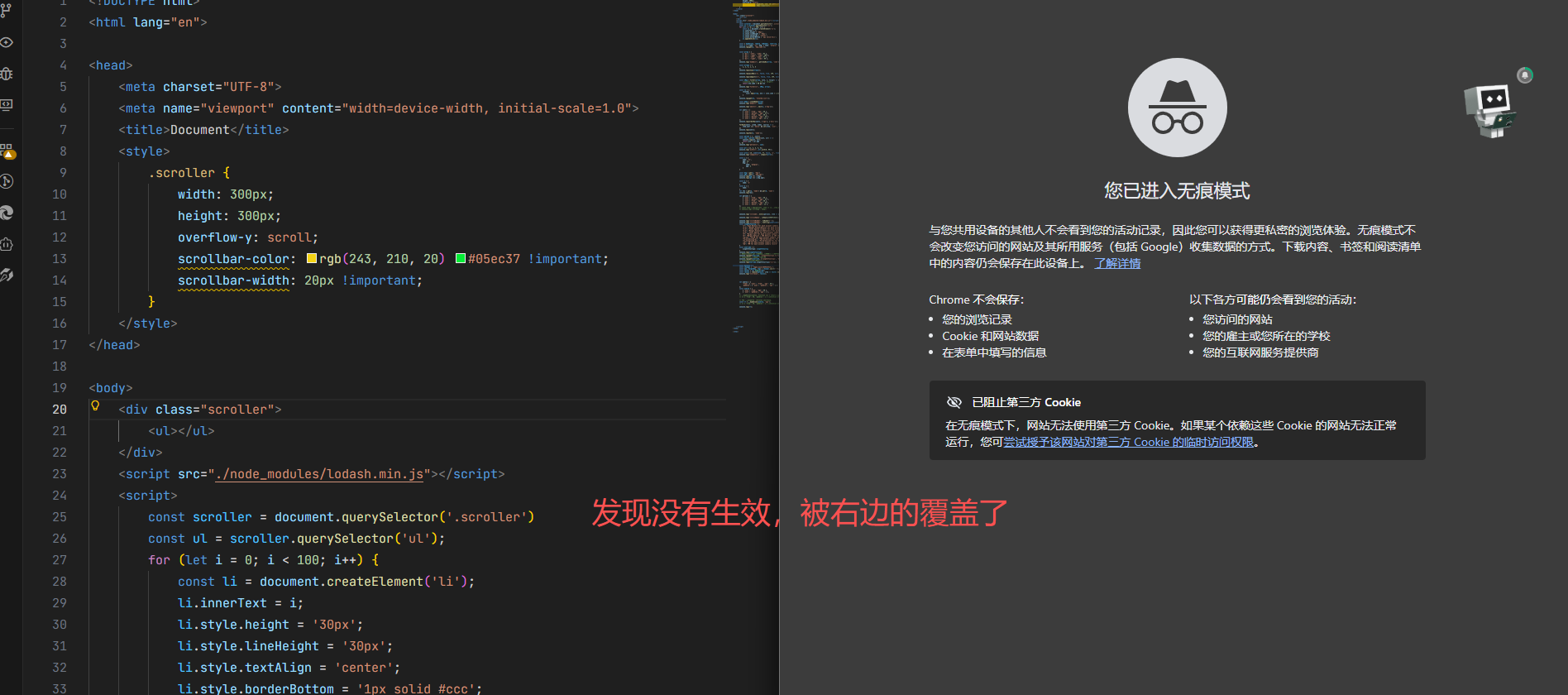Image resolution: width=1568 pixels, height=695 pixels.
Task: Click the incognito hat-and-glasses logo
Action: point(1177,108)
